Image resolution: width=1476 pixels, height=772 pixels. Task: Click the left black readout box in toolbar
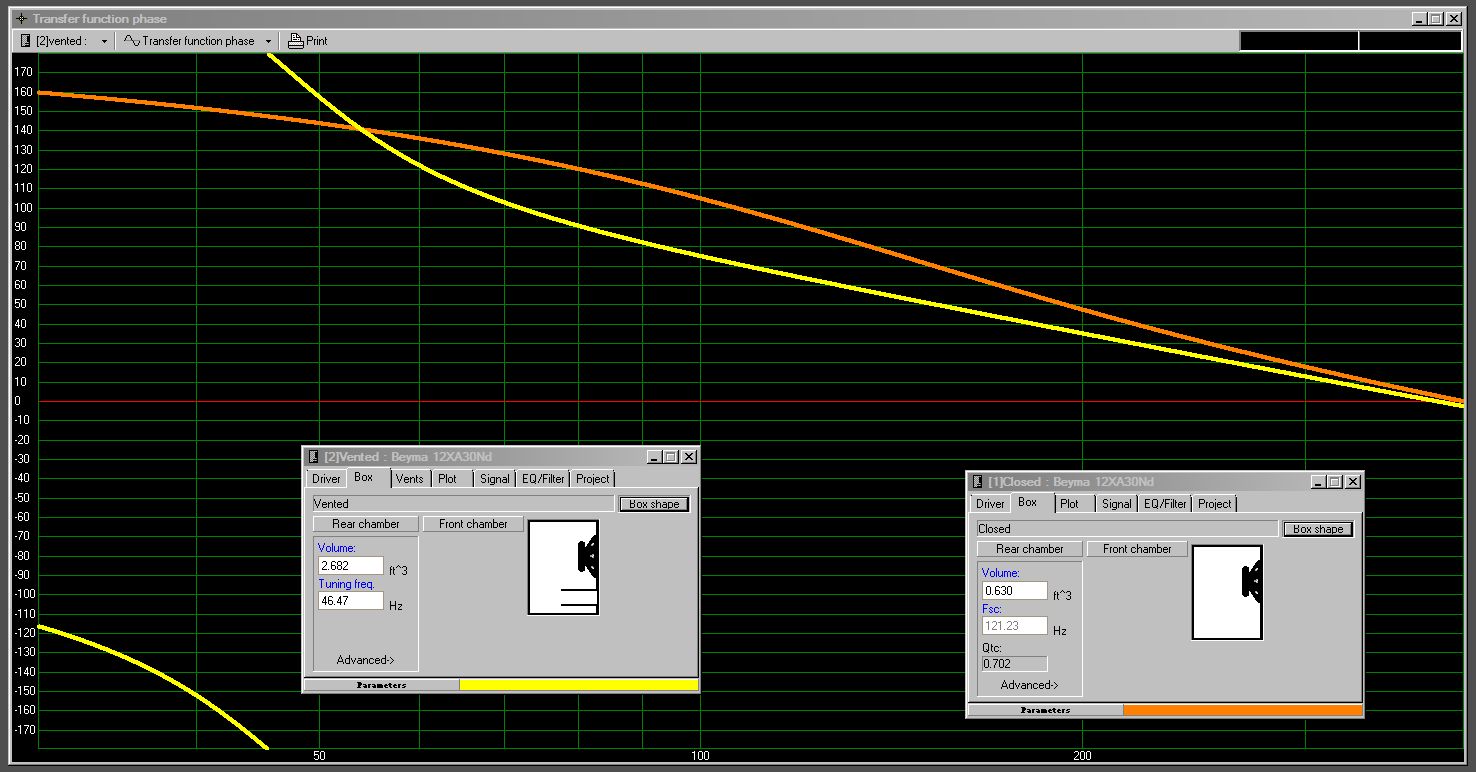click(x=1298, y=41)
